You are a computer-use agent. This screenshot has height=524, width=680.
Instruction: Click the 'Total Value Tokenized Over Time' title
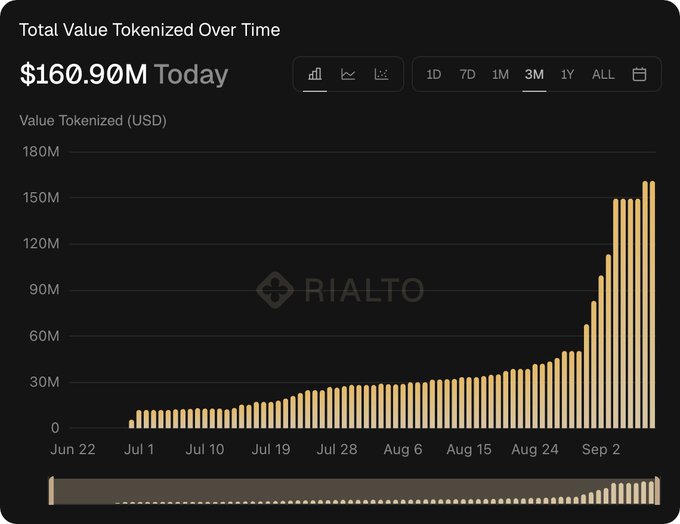150,30
